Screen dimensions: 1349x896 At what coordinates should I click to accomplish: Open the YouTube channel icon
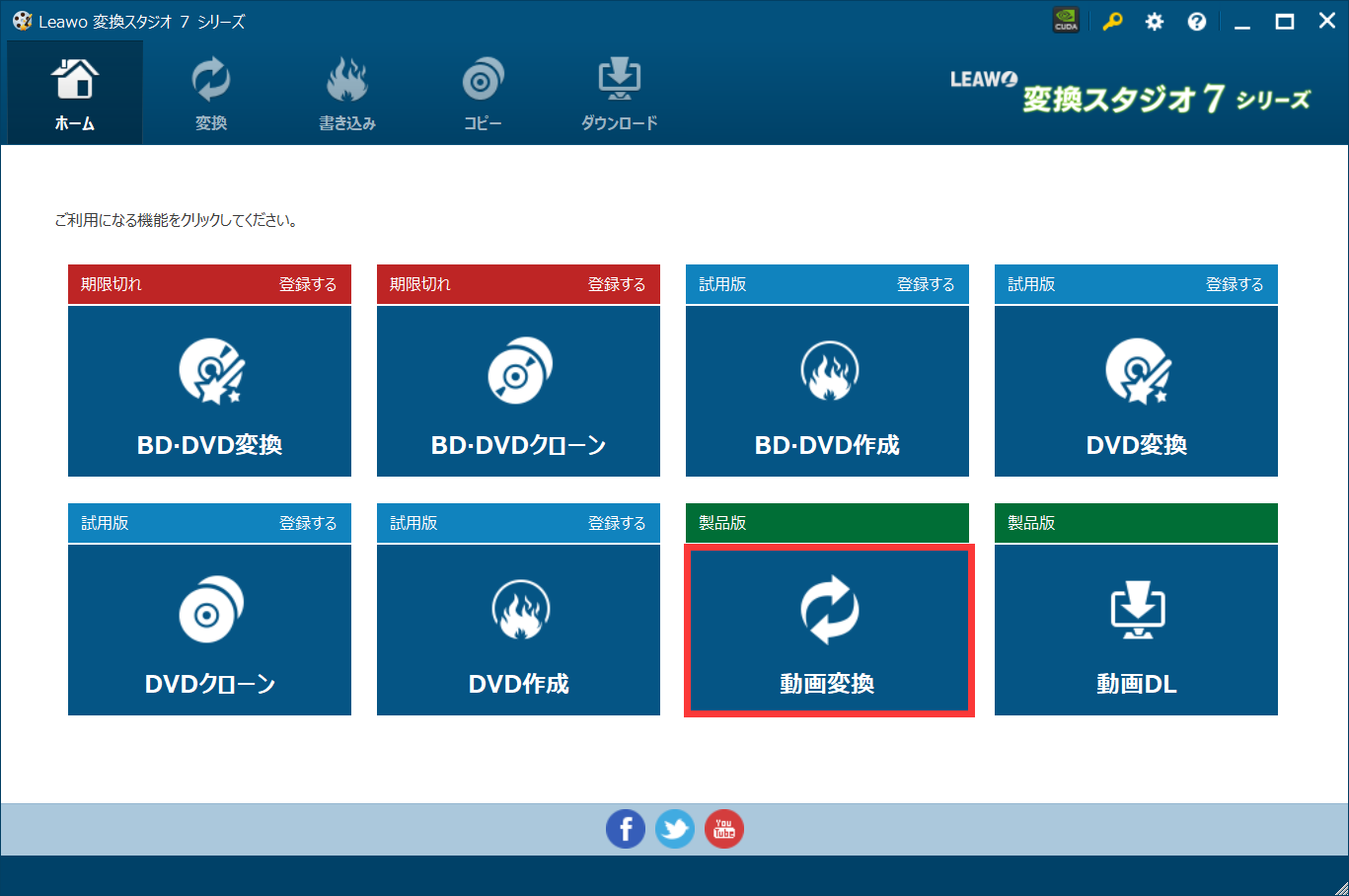[x=724, y=830]
